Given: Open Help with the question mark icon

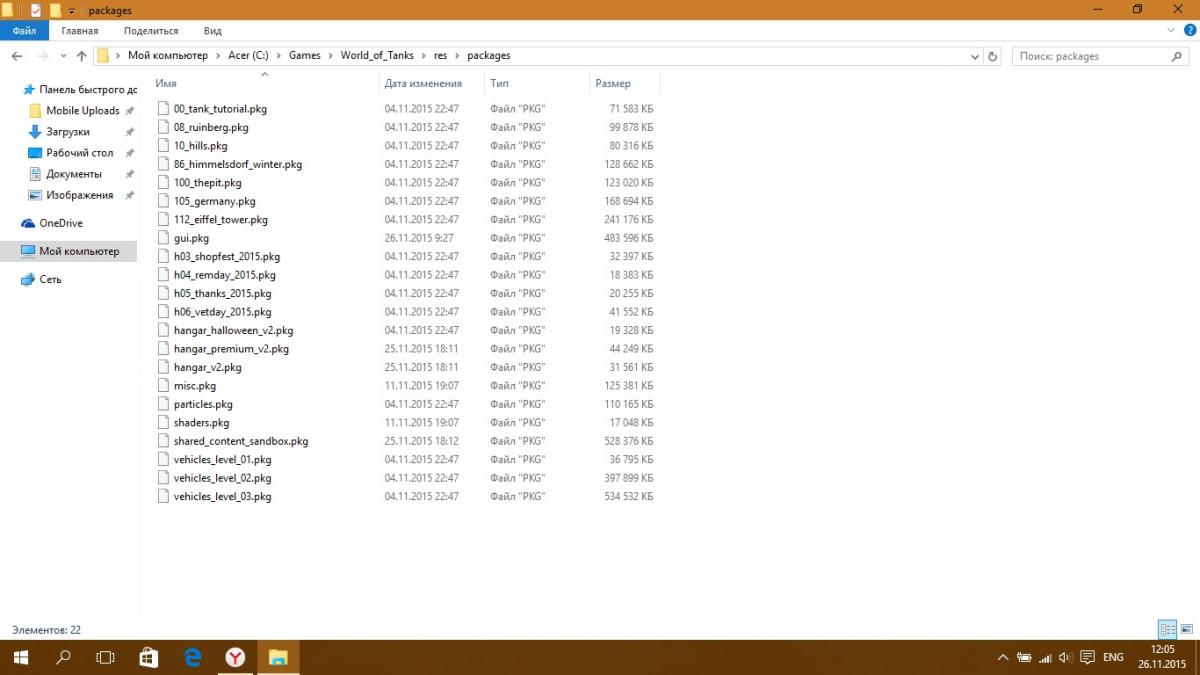Looking at the screenshot, I should pyautogui.click(x=1187, y=31).
